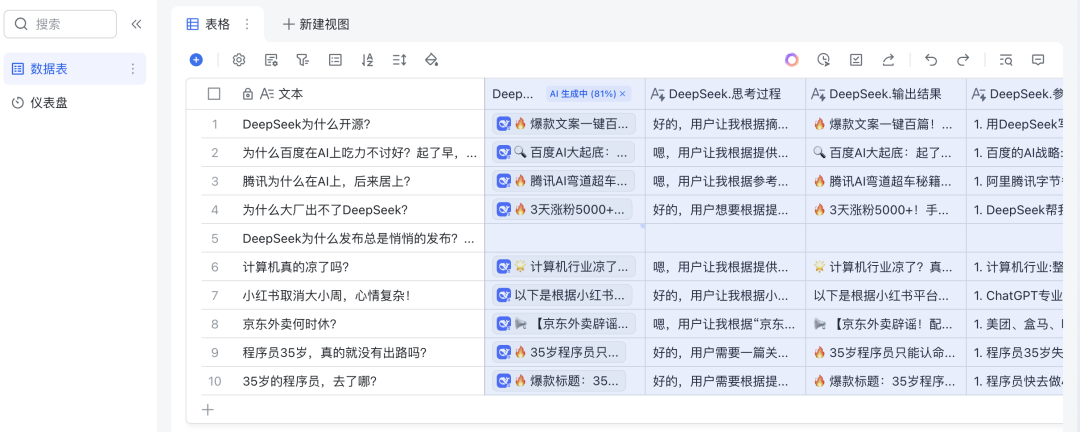Add a new row with bottom plus

[x=208, y=410]
